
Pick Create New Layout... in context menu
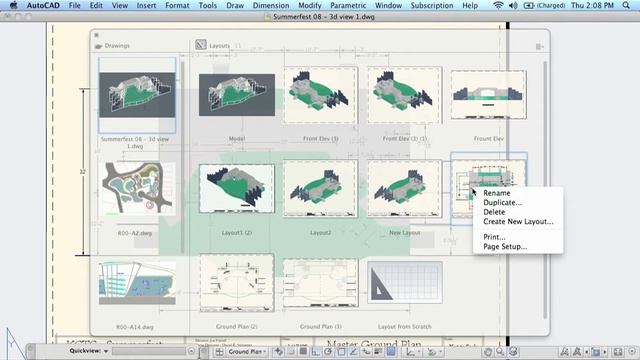518,221
